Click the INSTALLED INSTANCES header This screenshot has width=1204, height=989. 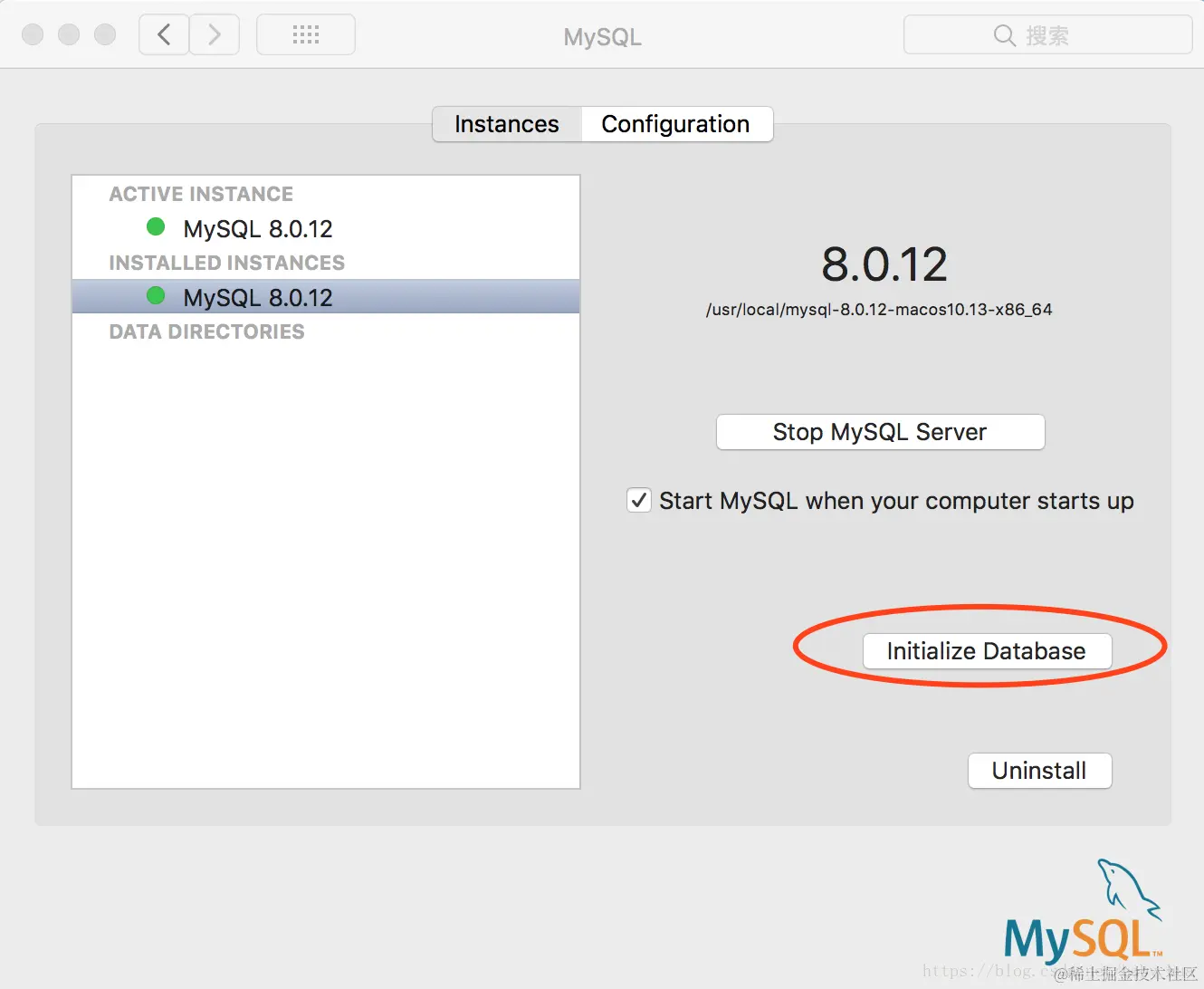[x=226, y=263]
